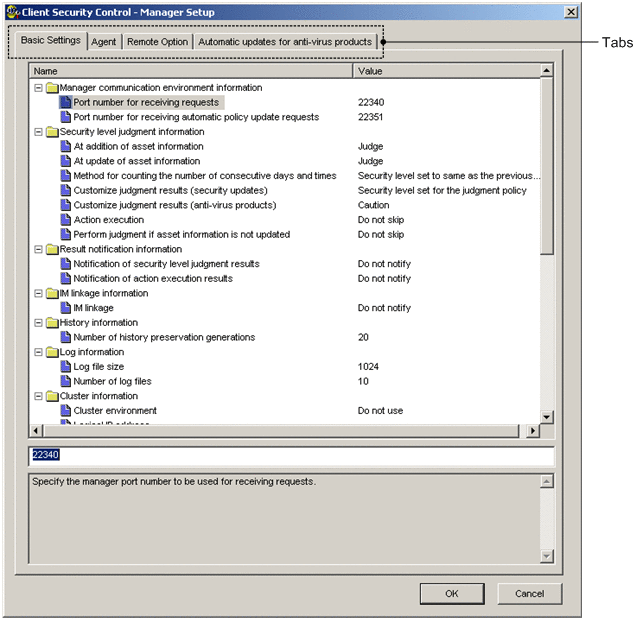Image resolution: width=636 pixels, height=621 pixels.
Task: Click the icon beside Customize judgment results (security updates)
Action: (x=65, y=190)
